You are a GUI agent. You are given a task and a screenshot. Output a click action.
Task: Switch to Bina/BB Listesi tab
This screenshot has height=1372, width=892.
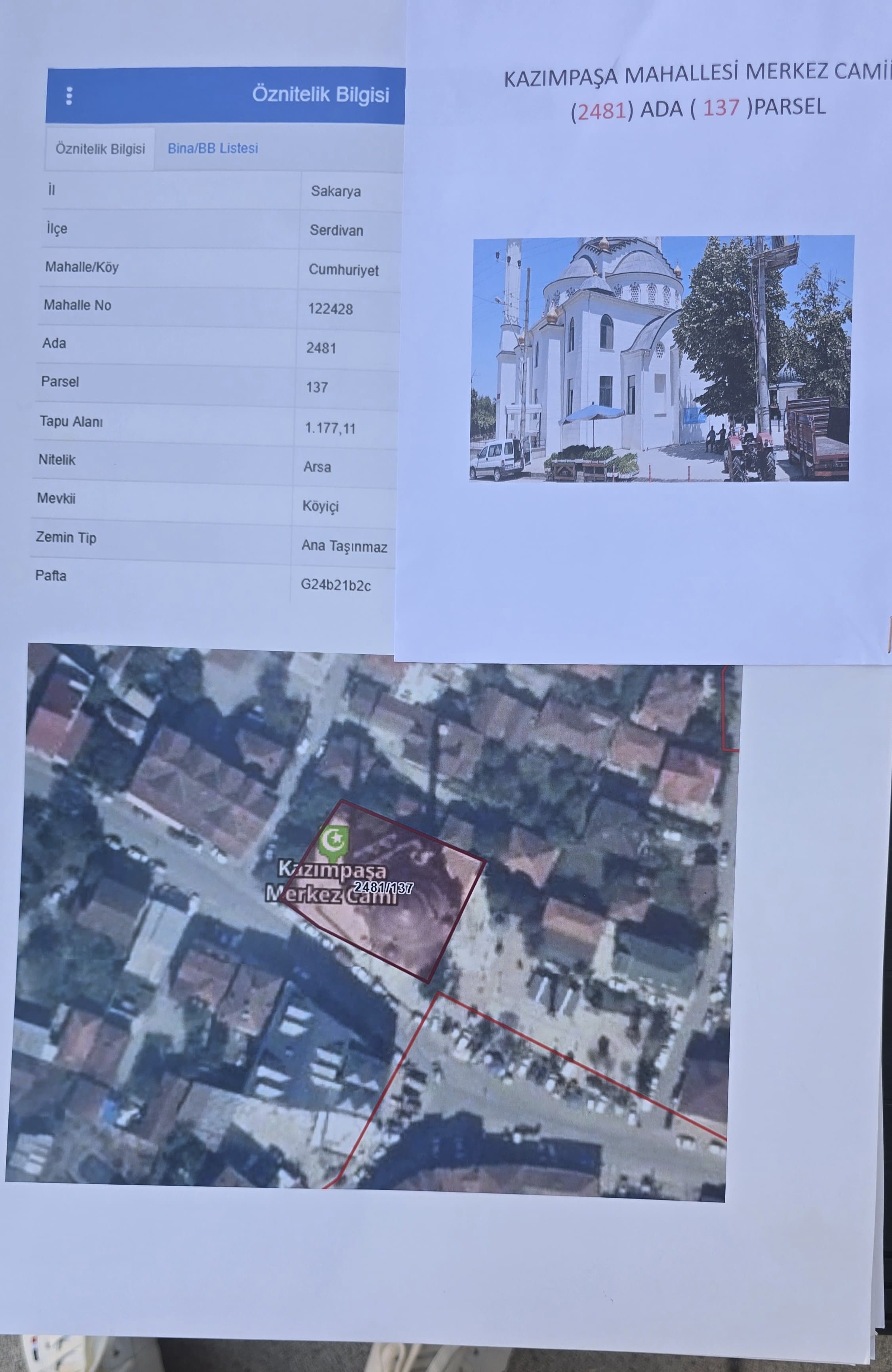pyautogui.click(x=213, y=148)
